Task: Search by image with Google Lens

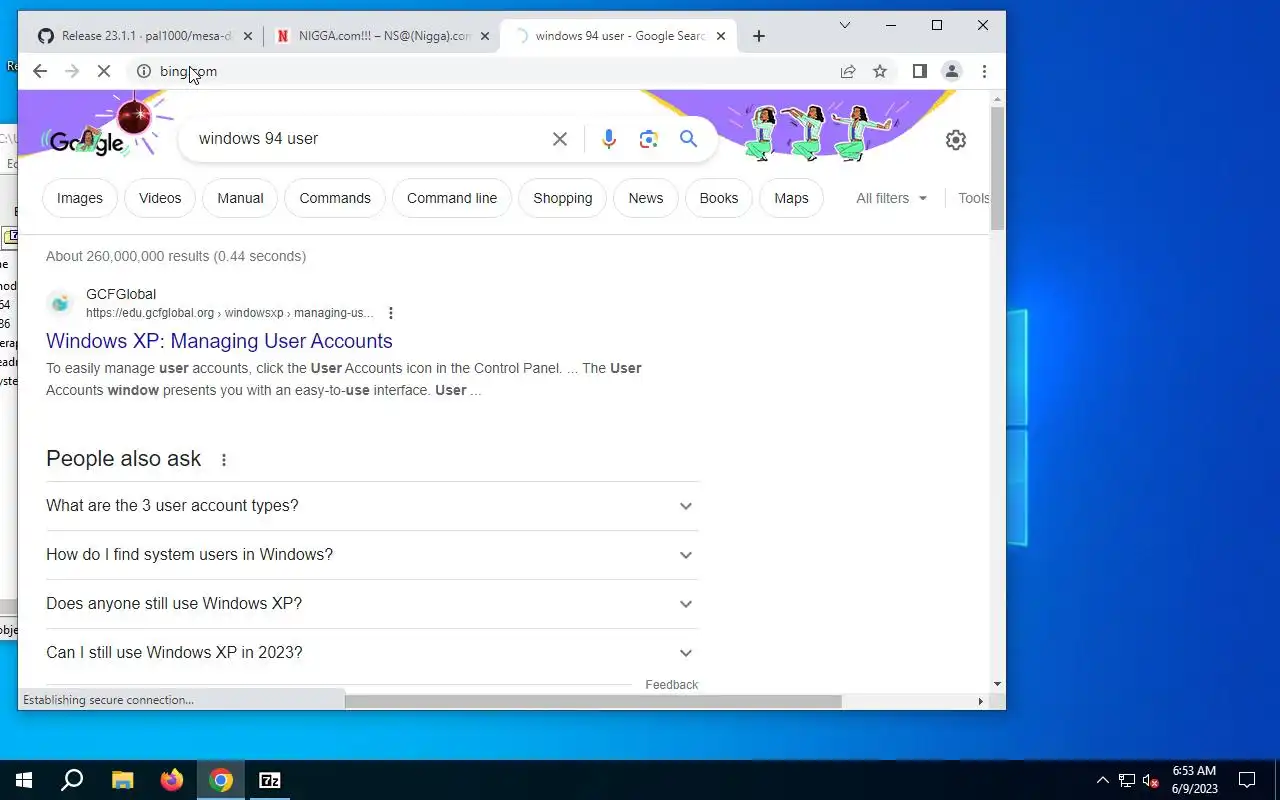Action: pyautogui.click(x=649, y=139)
